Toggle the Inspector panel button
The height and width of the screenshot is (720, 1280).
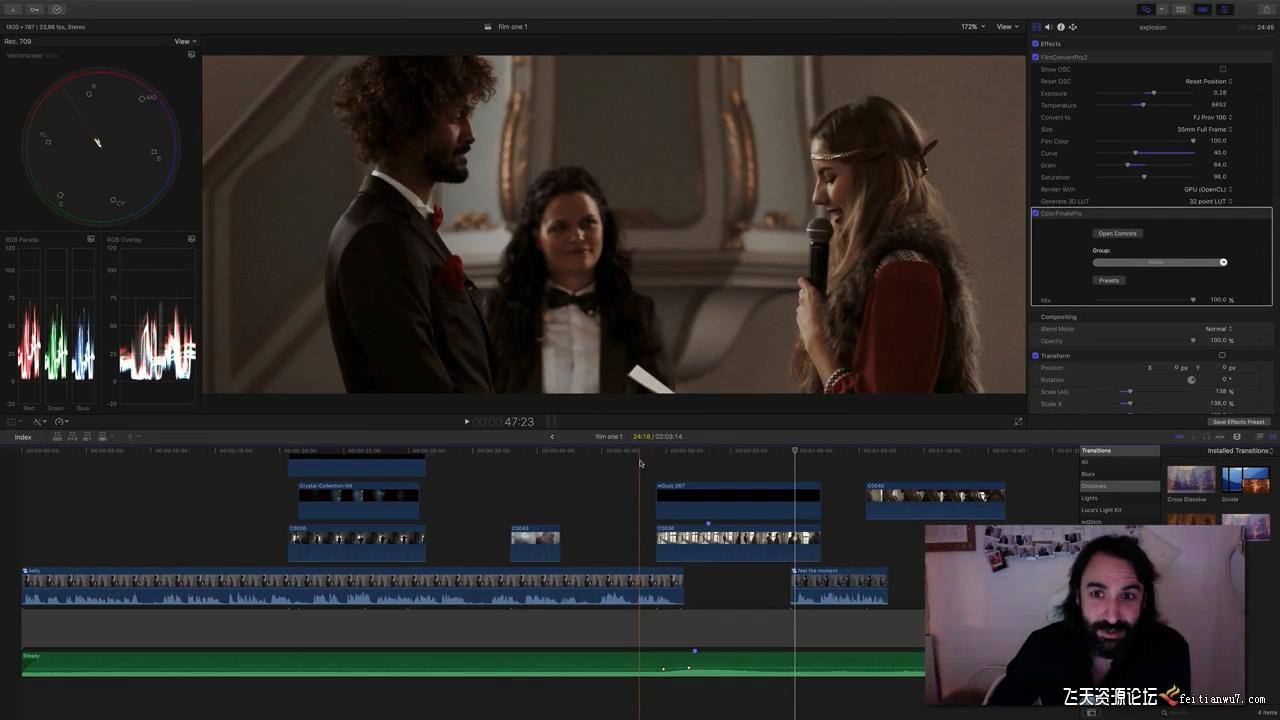[x=1224, y=9]
